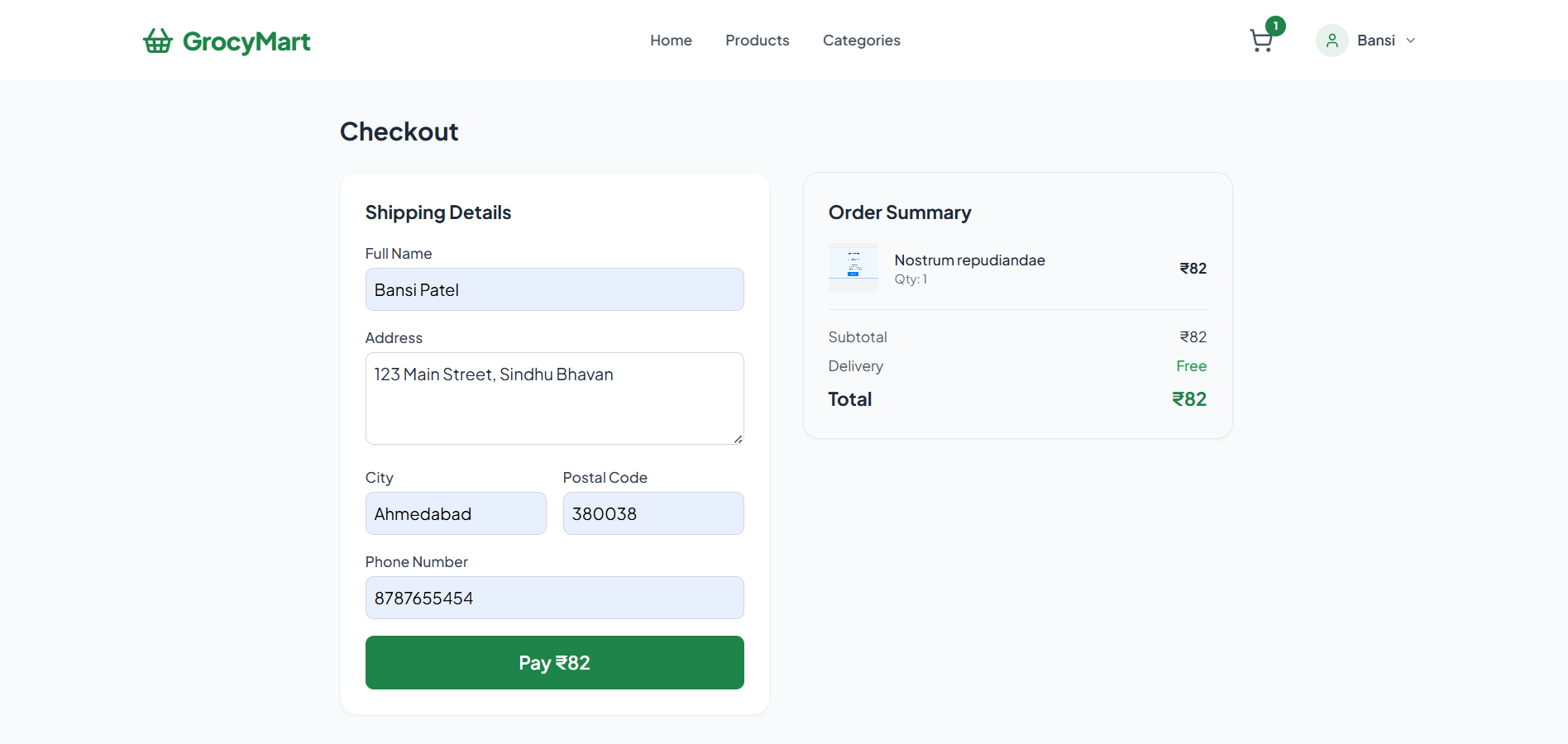Select the City input field
The image size is (1568, 744).
456,513
